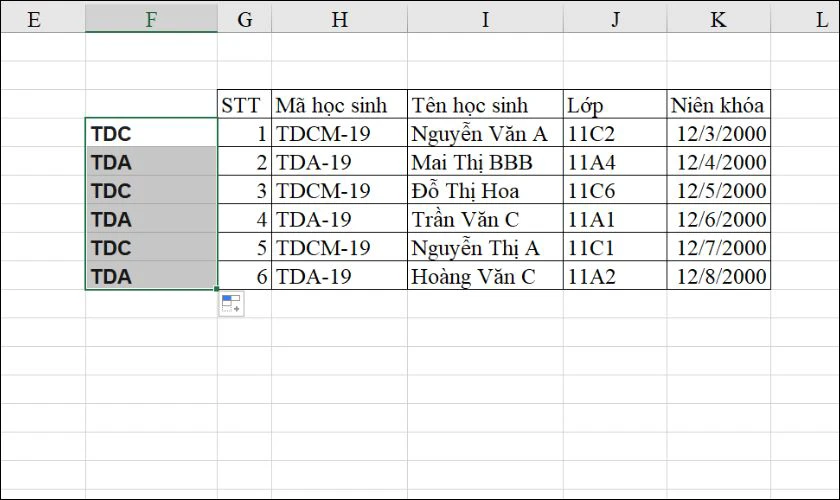Image resolution: width=840 pixels, height=500 pixels.
Task: Click STT cell with value 5
Action: pos(244,247)
